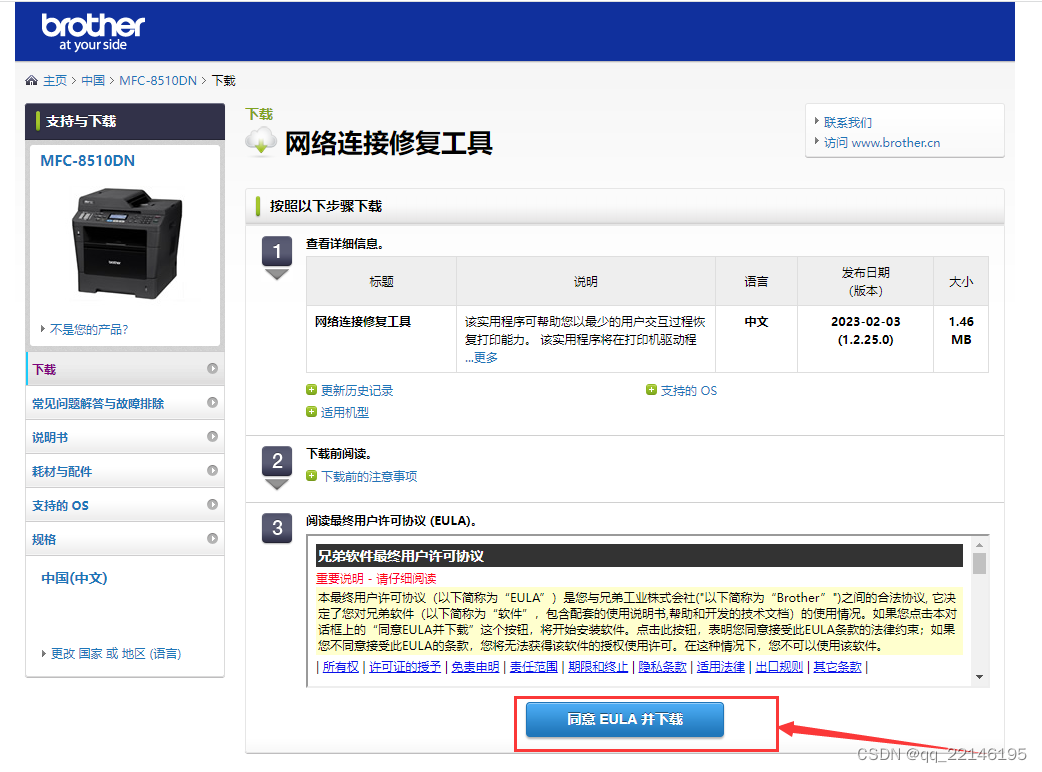
Task: Click arrow icon on 下载 sidebar row
Action: [213, 368]
